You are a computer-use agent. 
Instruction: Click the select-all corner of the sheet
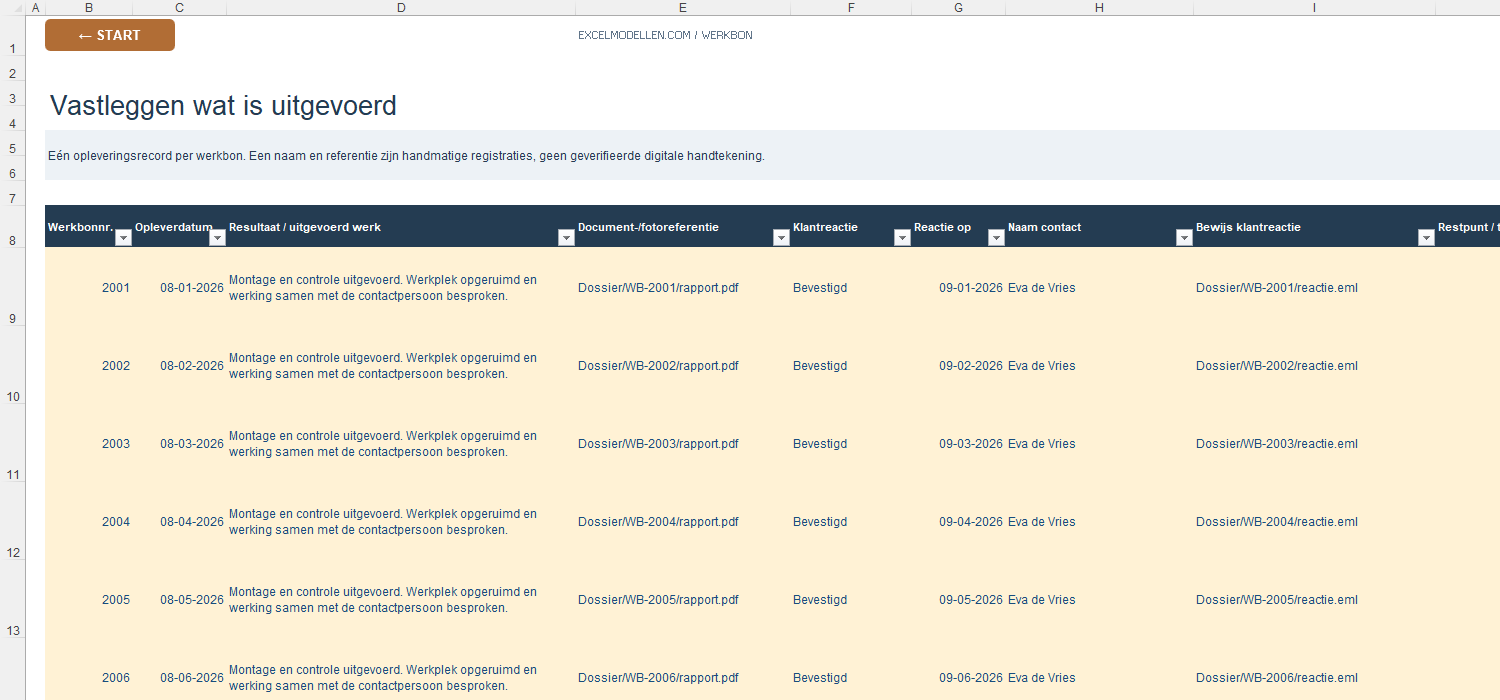pos(12,8)
